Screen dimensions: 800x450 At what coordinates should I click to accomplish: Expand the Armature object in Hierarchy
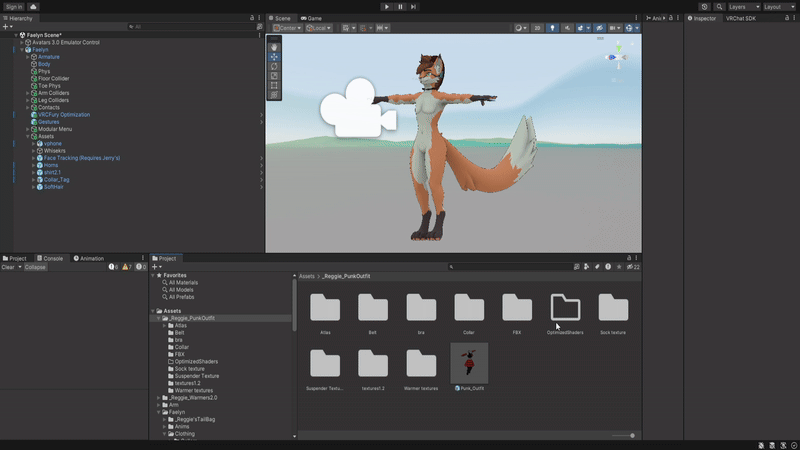coord(27,57)
